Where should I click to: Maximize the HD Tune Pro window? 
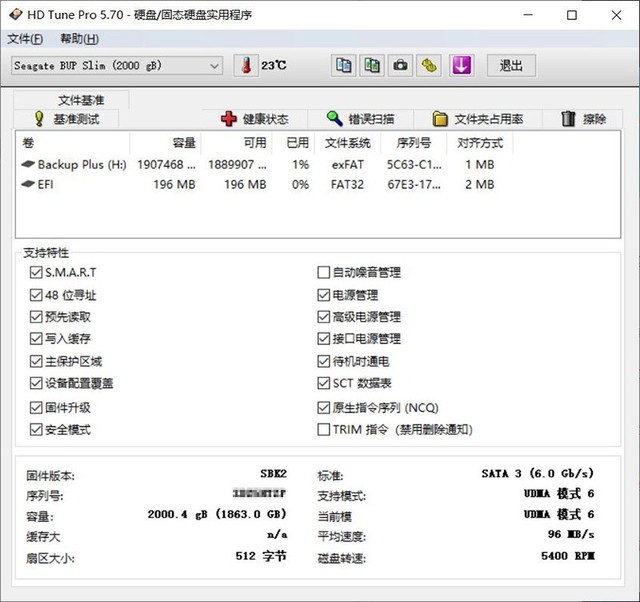572,15
